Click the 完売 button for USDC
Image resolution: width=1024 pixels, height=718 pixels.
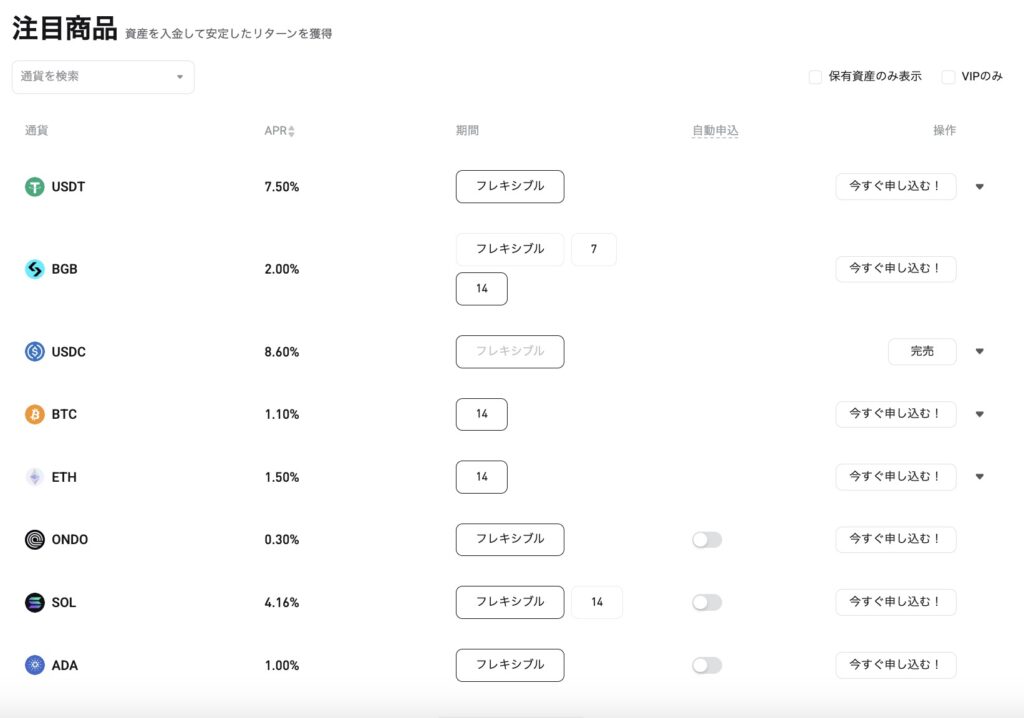[x=922, y=352]
